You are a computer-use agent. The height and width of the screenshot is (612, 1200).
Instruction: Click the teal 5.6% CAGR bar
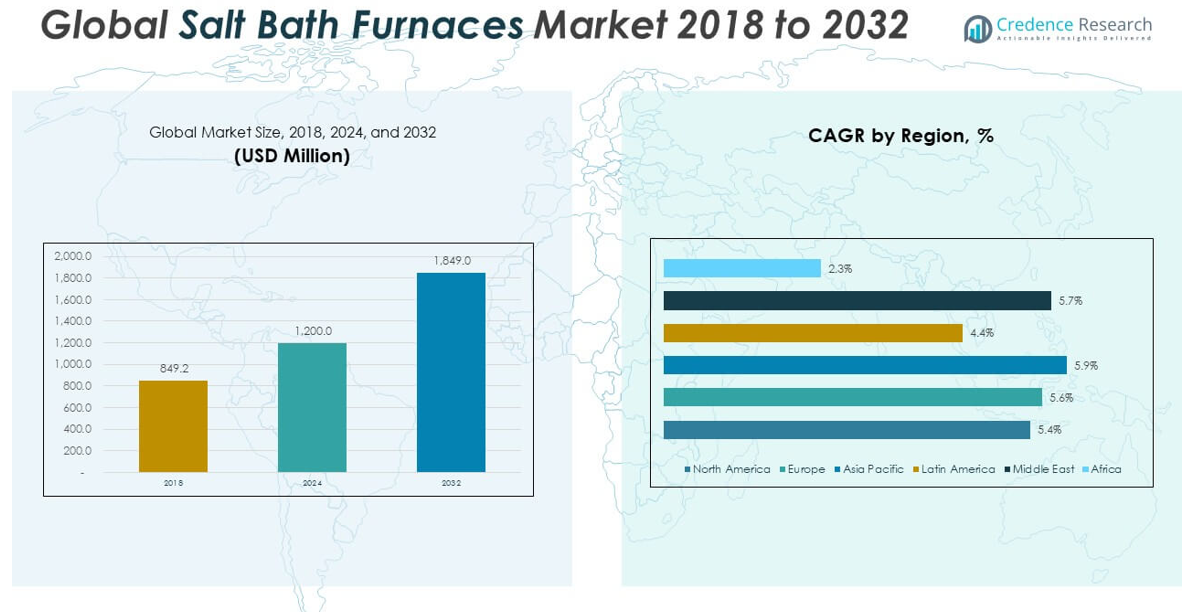tap(853, 397)
